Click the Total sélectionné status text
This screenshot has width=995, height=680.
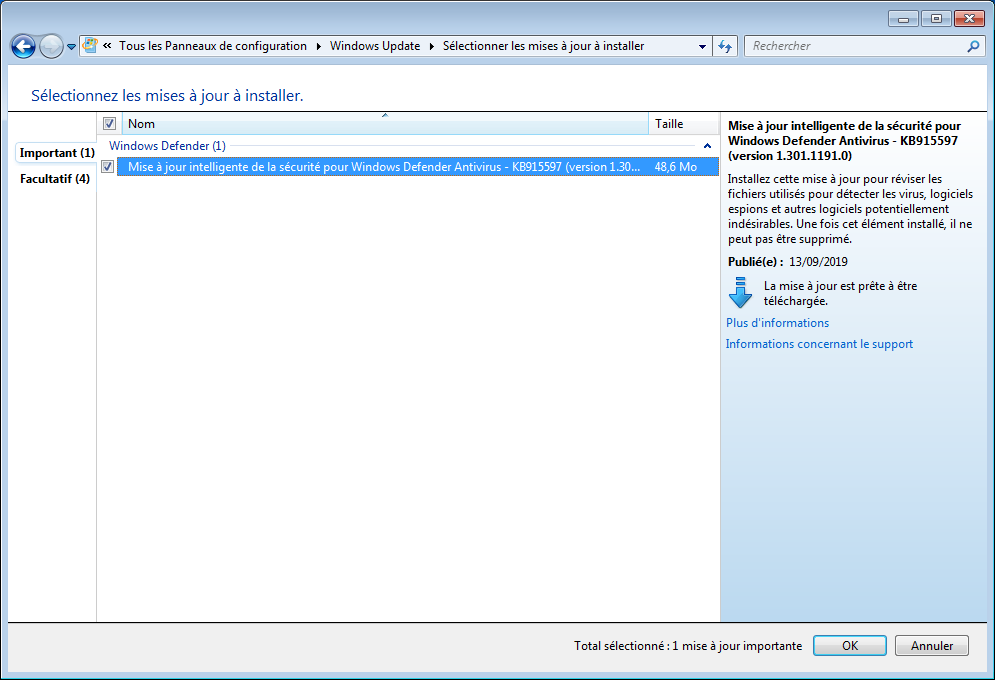click(x=688, y=646)
